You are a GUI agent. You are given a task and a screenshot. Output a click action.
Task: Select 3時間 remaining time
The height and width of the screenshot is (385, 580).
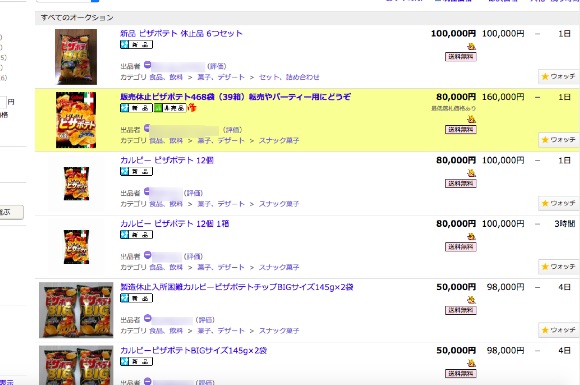pos(564,224)
